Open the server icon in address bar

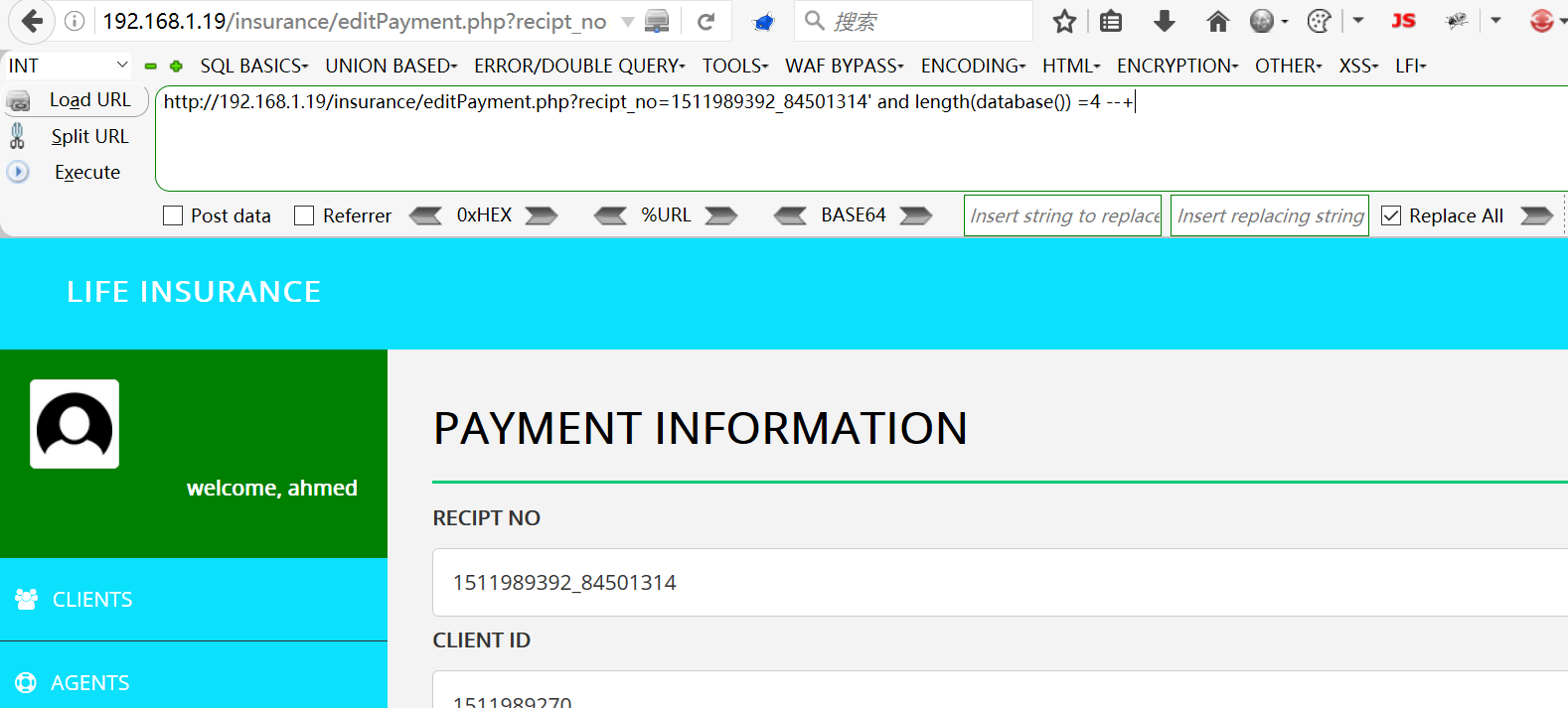(x=657, y=21)
